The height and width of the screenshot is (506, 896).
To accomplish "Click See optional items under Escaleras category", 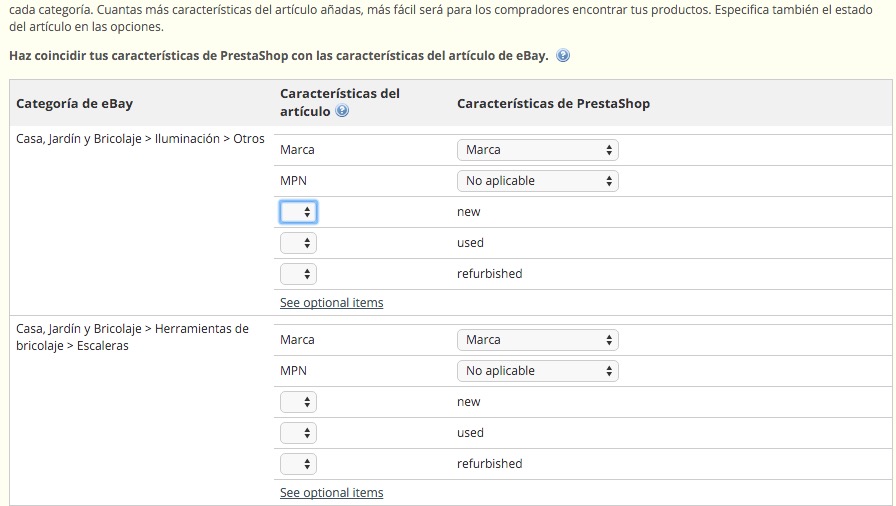I will [331, 492].
